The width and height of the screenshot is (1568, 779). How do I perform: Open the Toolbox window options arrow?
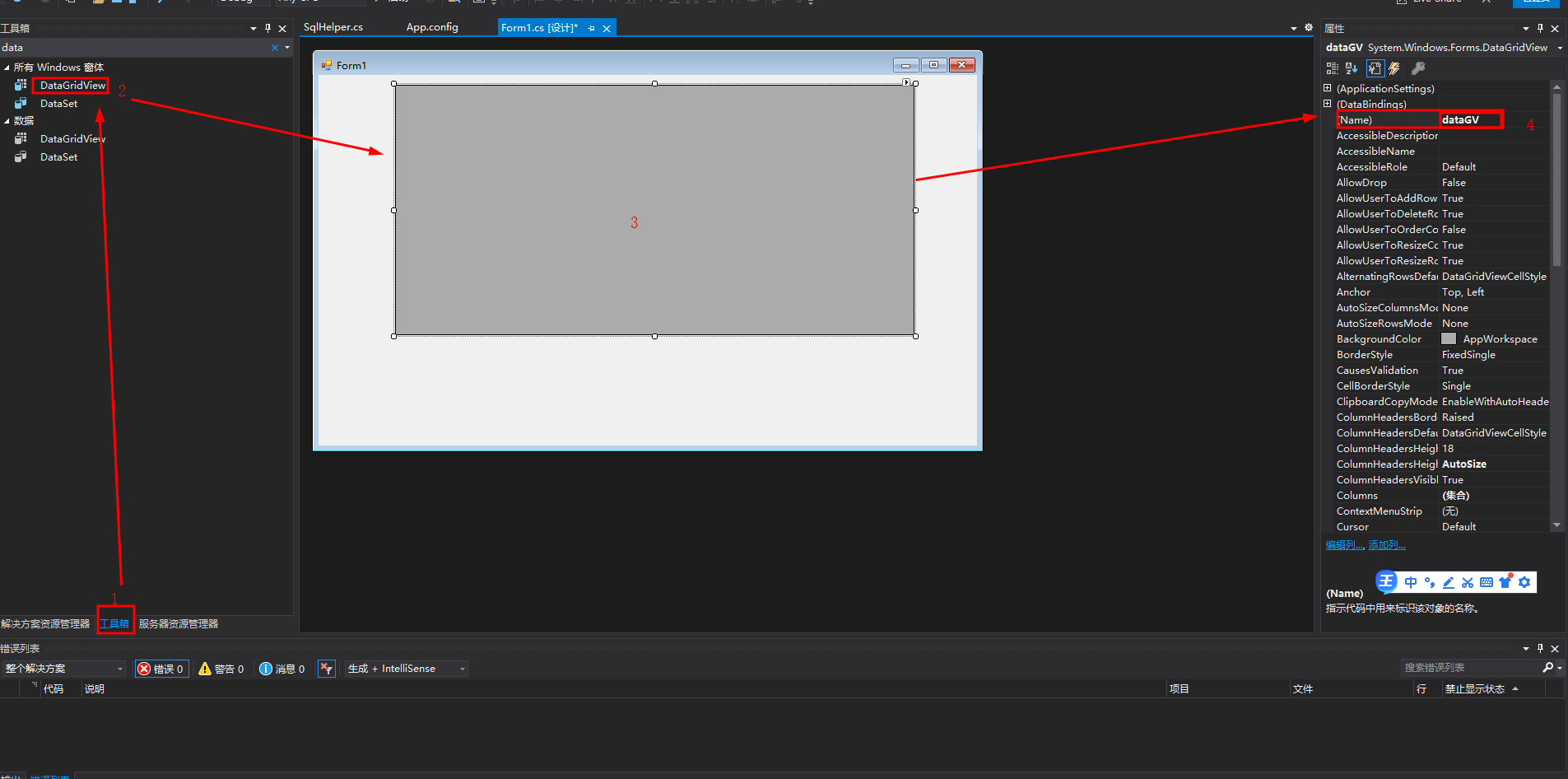[254, 28]
